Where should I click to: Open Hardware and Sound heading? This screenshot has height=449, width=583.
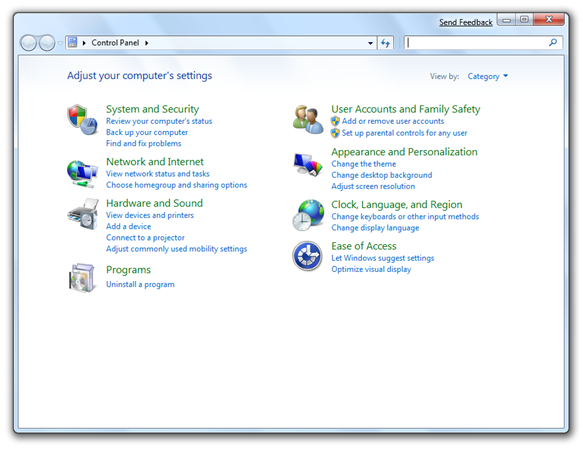point(154,203)
